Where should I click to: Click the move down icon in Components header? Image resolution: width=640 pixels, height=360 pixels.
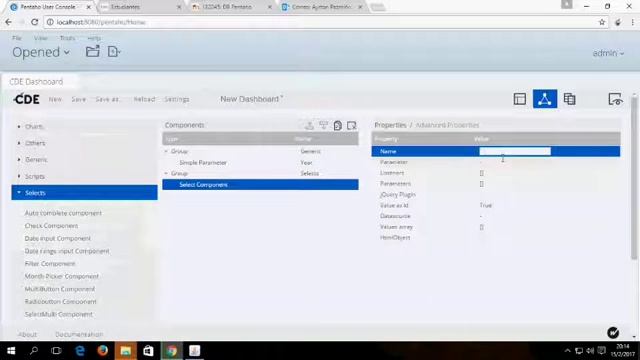tap(323, 125)
